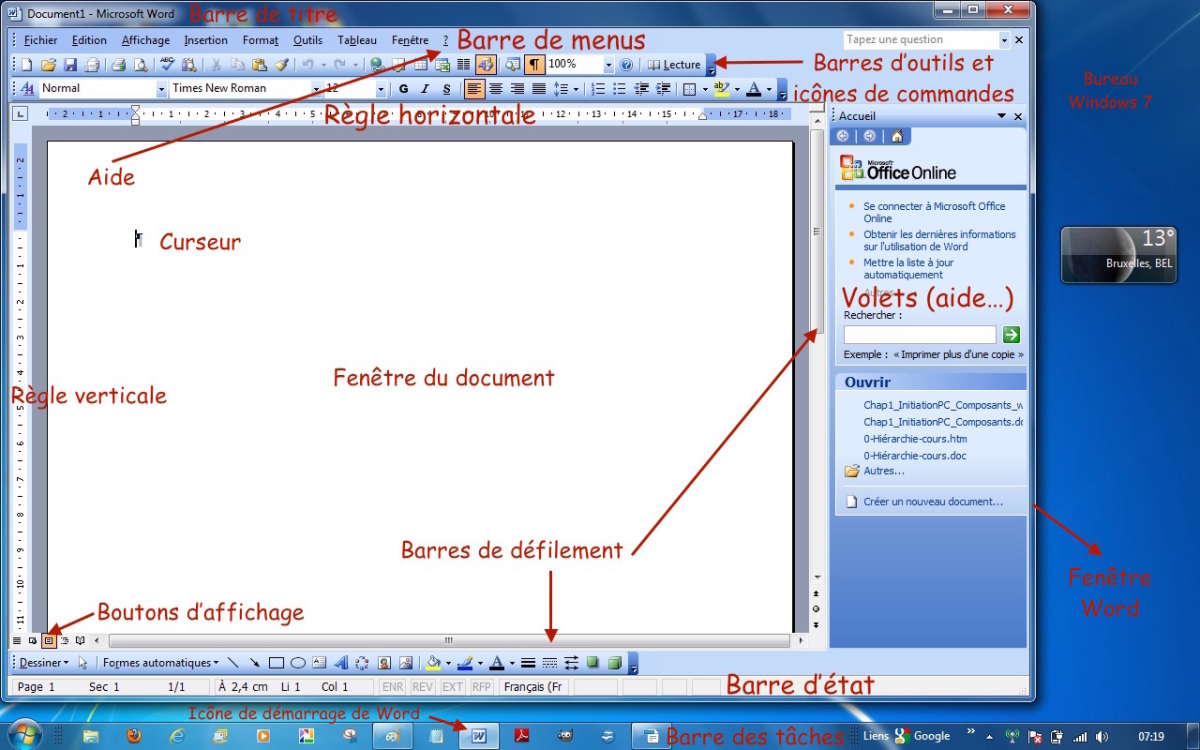Save the document with the floppy disk icon

click(x=70, y=65)
